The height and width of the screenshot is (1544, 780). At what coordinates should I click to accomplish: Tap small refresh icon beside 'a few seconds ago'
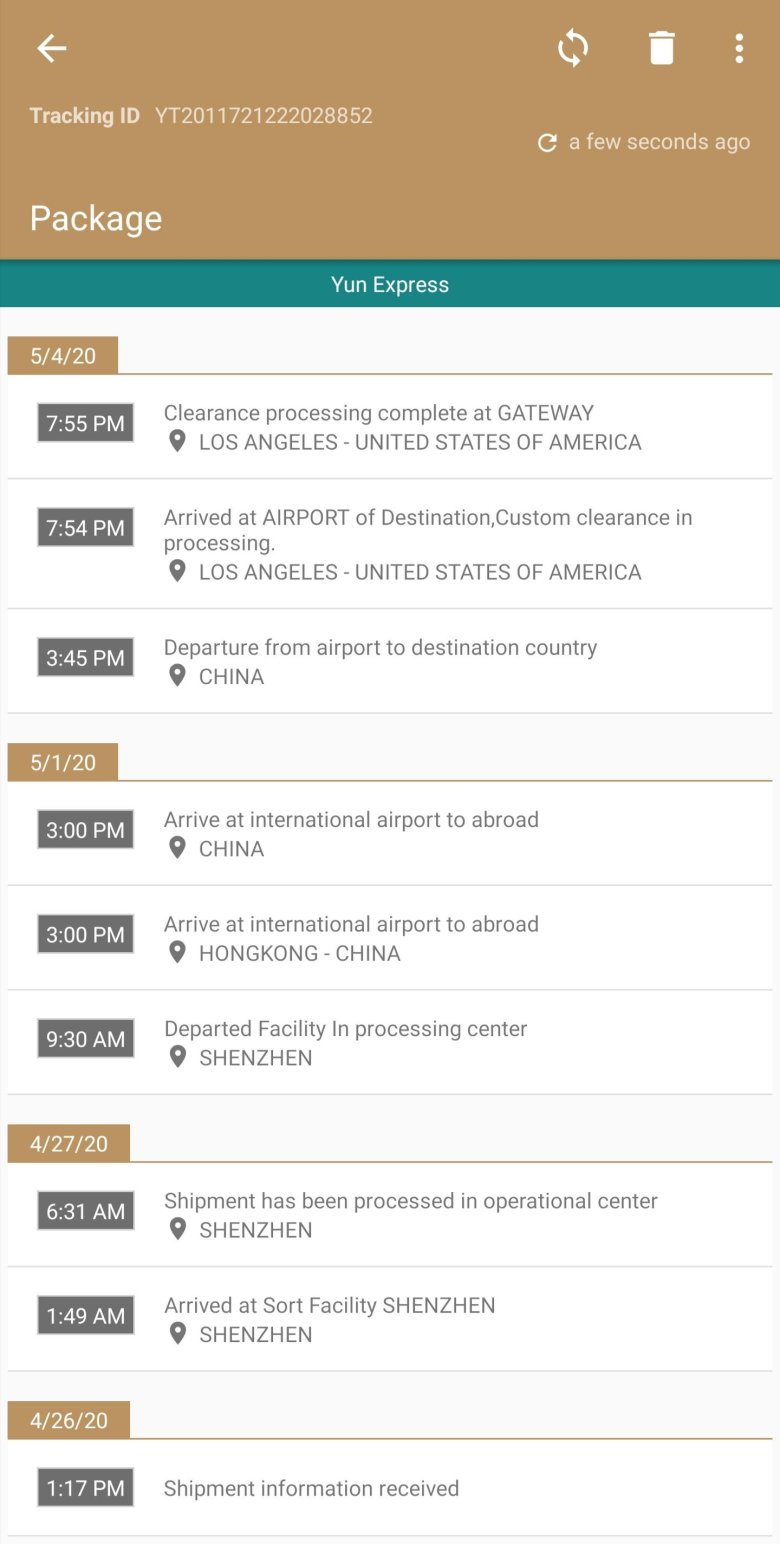(x=547, y=143)
